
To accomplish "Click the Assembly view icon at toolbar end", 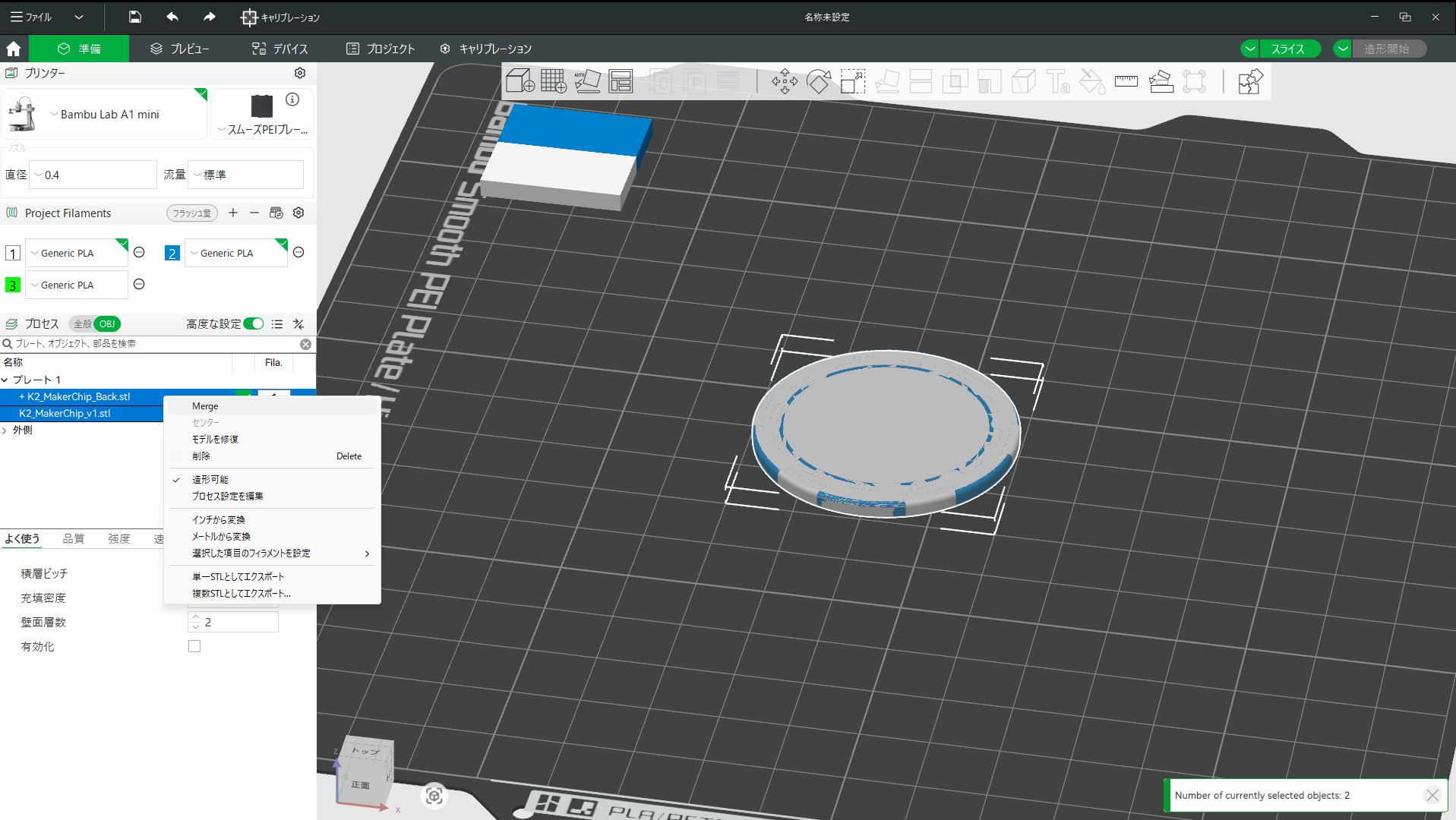I will (x=1249, y=81).
